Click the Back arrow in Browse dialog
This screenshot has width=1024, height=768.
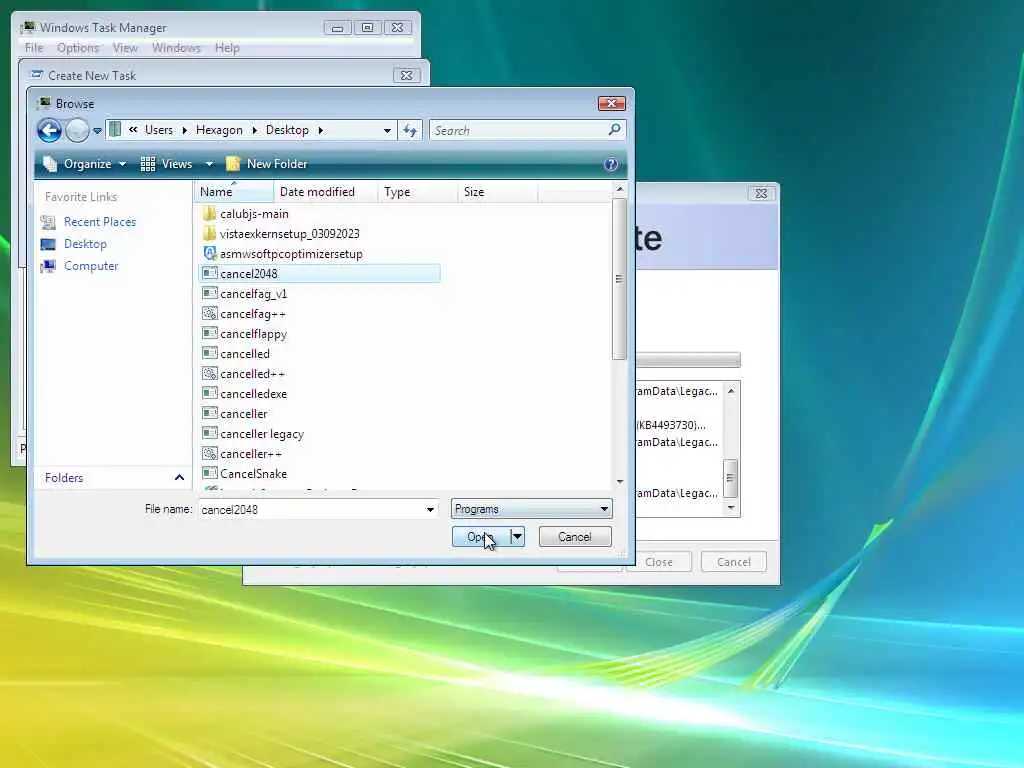(x=49, y=130)
